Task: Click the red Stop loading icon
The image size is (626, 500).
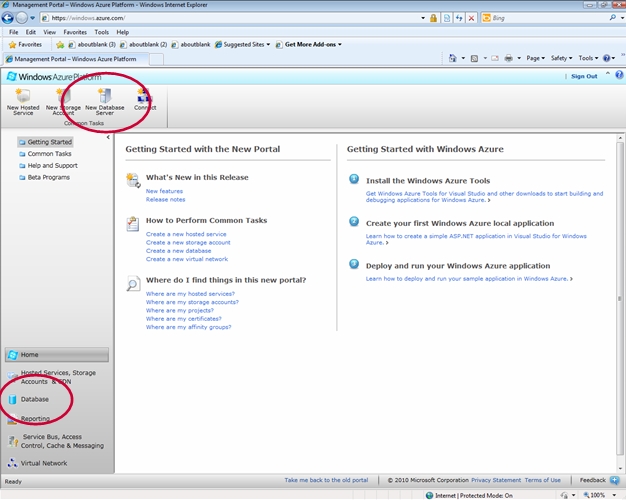Action: click(471, 18)
